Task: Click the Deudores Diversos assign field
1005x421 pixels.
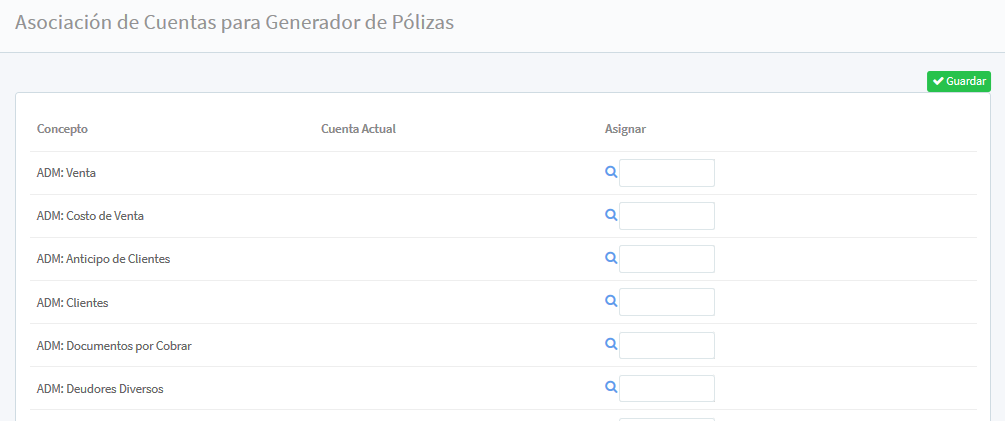Action: coord(667,388)
